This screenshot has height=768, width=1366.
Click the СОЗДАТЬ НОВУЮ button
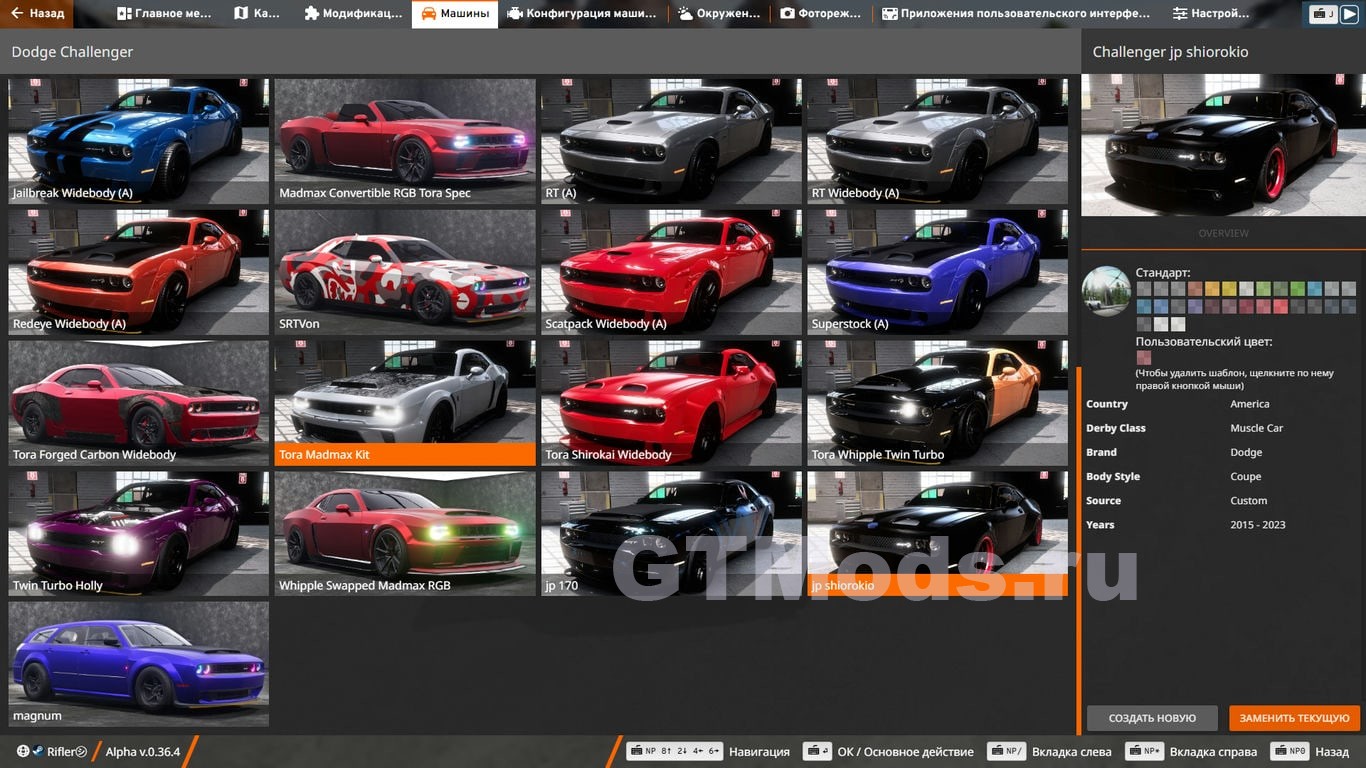point(1152,718)
